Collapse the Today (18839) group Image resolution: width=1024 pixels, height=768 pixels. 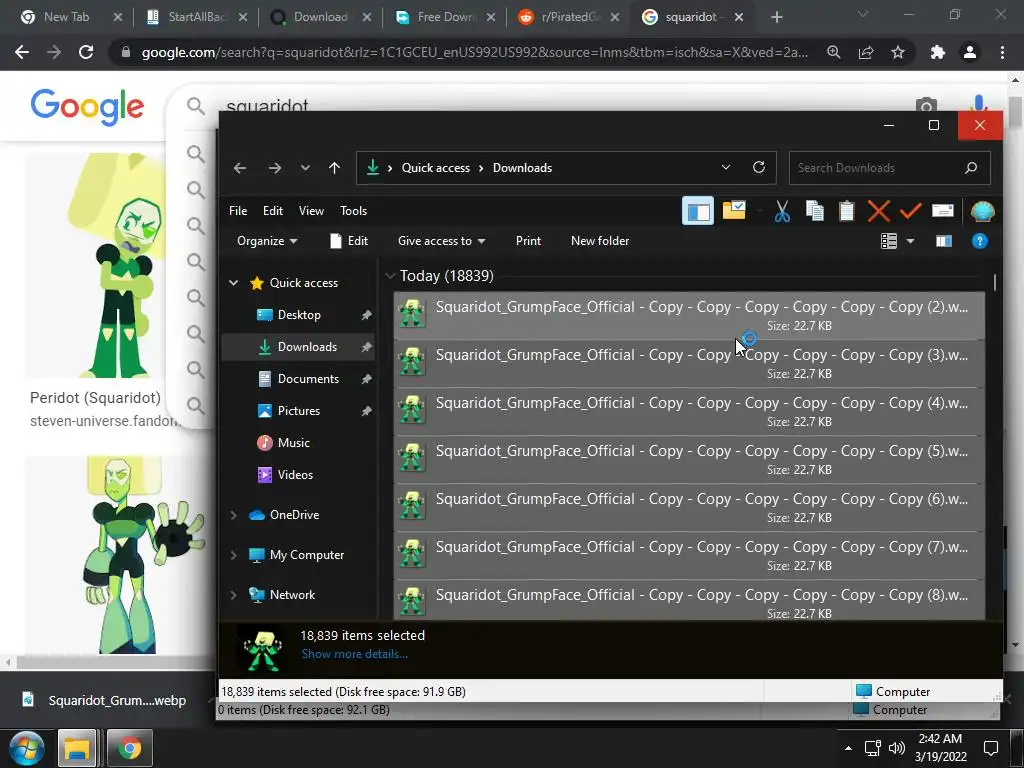[390, 276]
